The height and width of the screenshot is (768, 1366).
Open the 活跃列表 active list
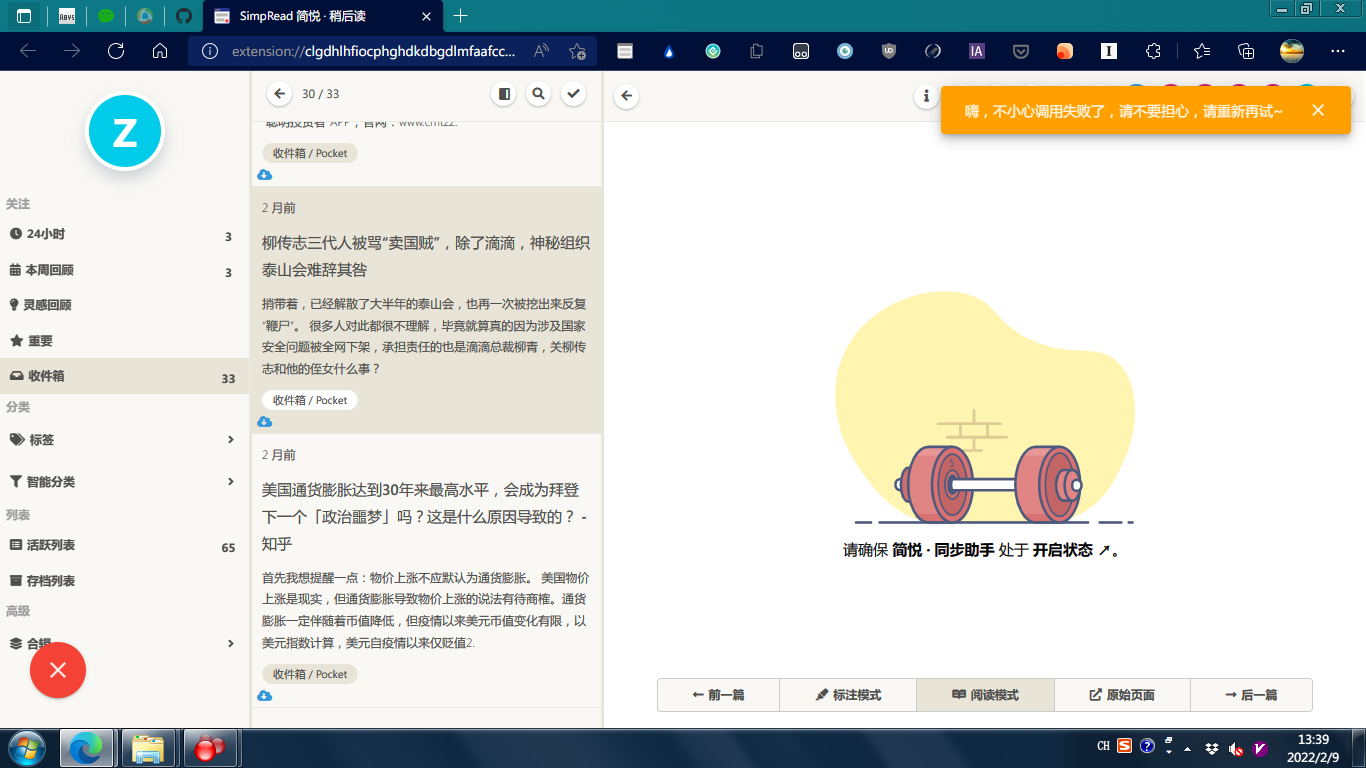coord(124,546)
